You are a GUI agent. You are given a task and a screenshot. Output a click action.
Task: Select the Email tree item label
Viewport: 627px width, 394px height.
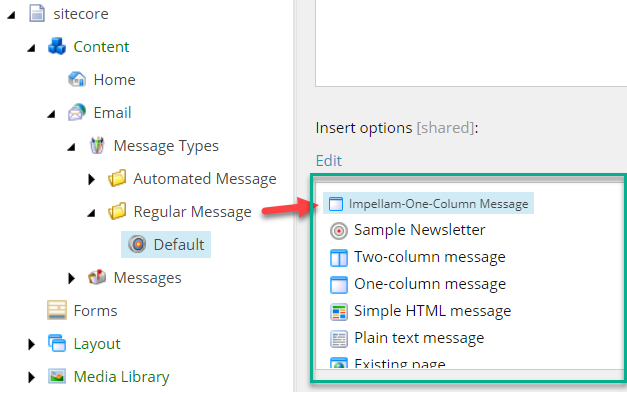coord(112,112)
